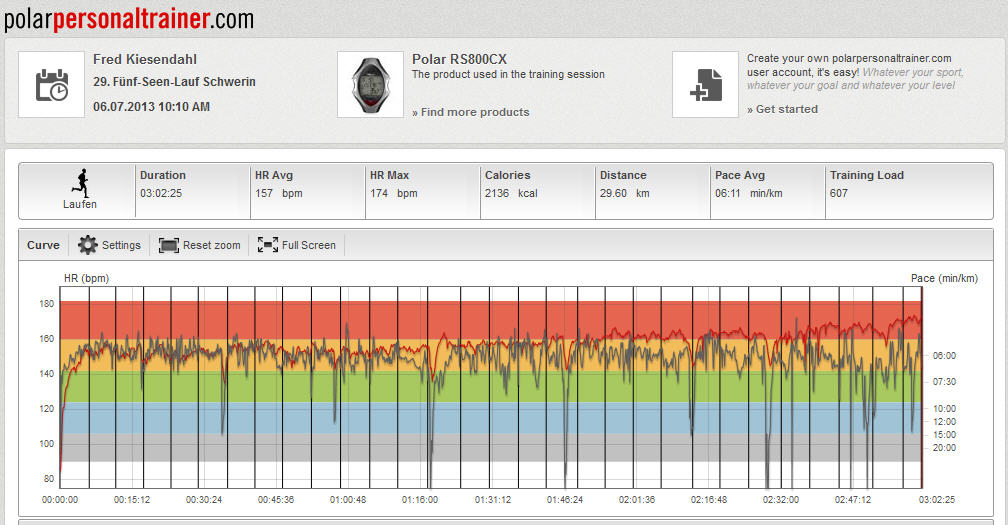
Task: Click the event title Fünf-Seen-Lauf Schwerin
Action: 184,82
